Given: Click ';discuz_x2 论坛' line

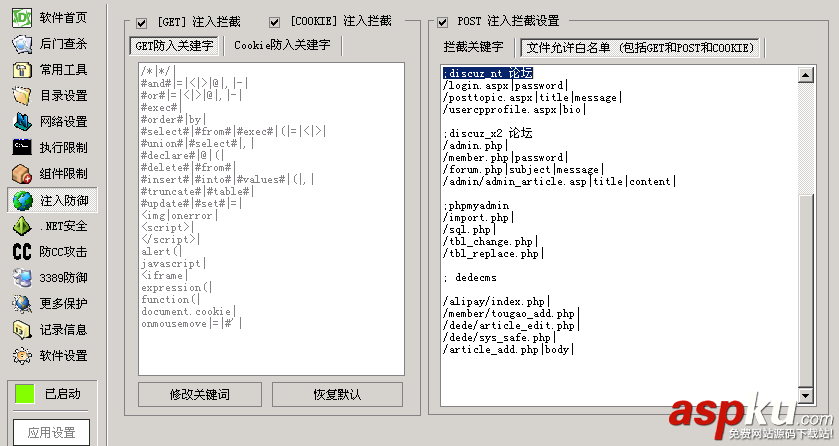Looking at the screenshot, I should tap(487, 134).
